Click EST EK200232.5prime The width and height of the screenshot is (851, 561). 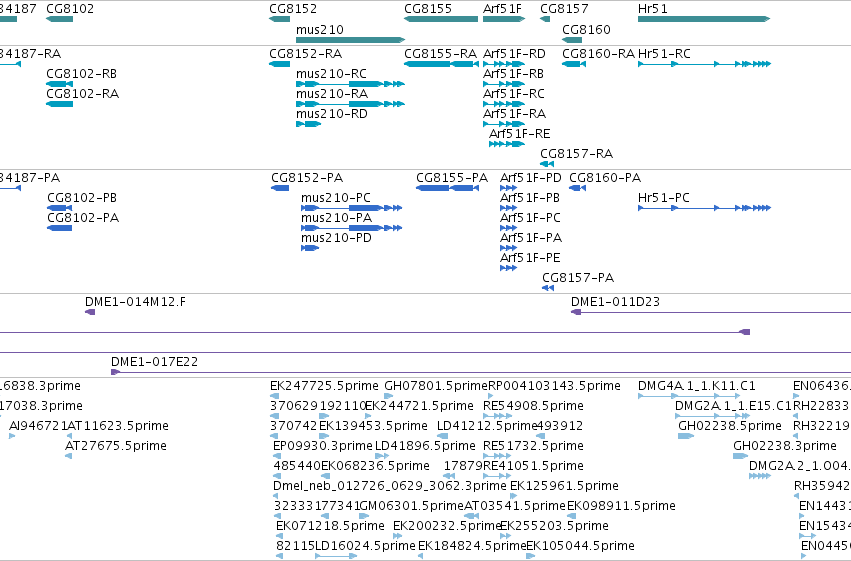(x=398, y=536)
